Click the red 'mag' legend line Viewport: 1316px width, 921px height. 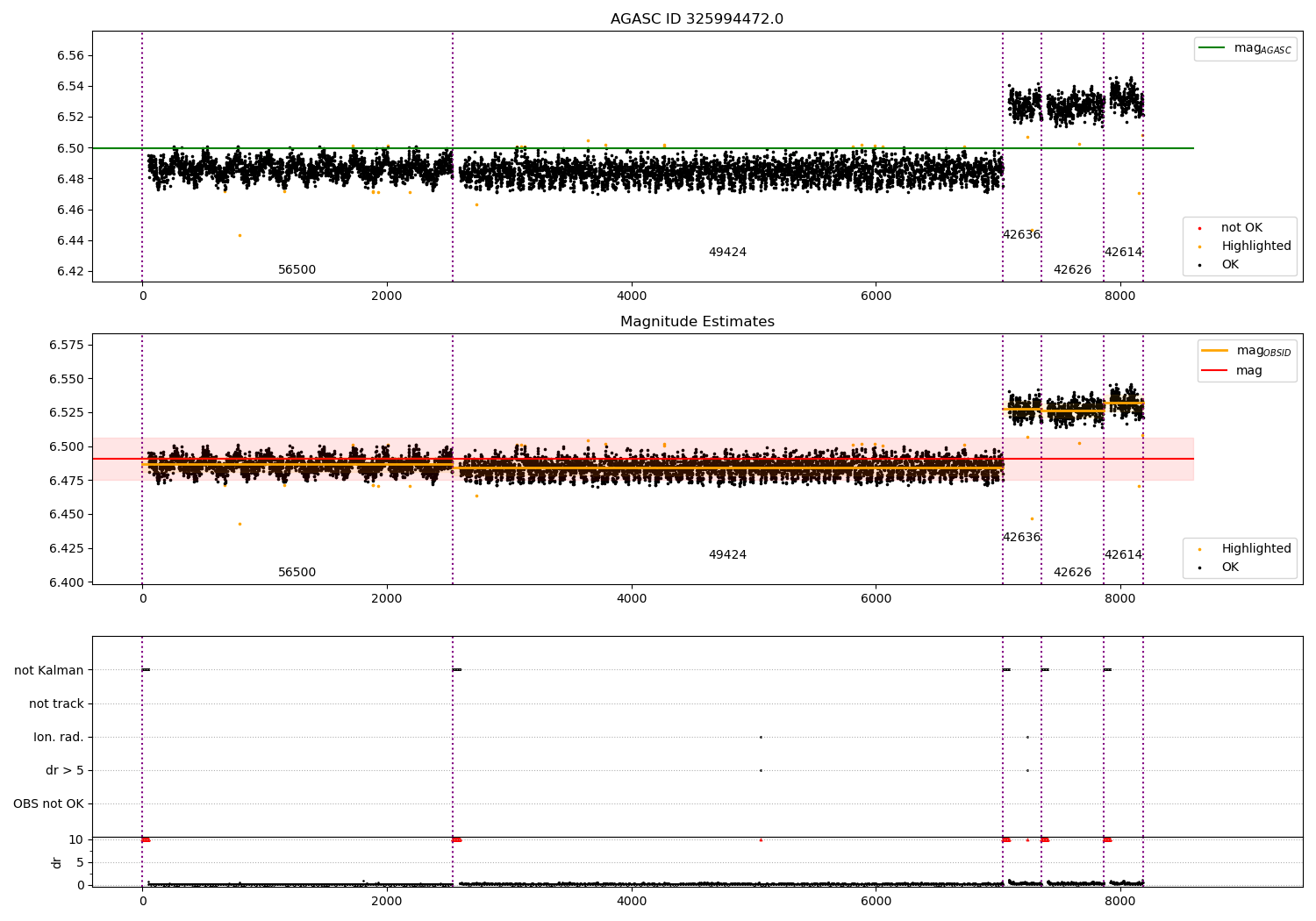(x=1215, y=371)
